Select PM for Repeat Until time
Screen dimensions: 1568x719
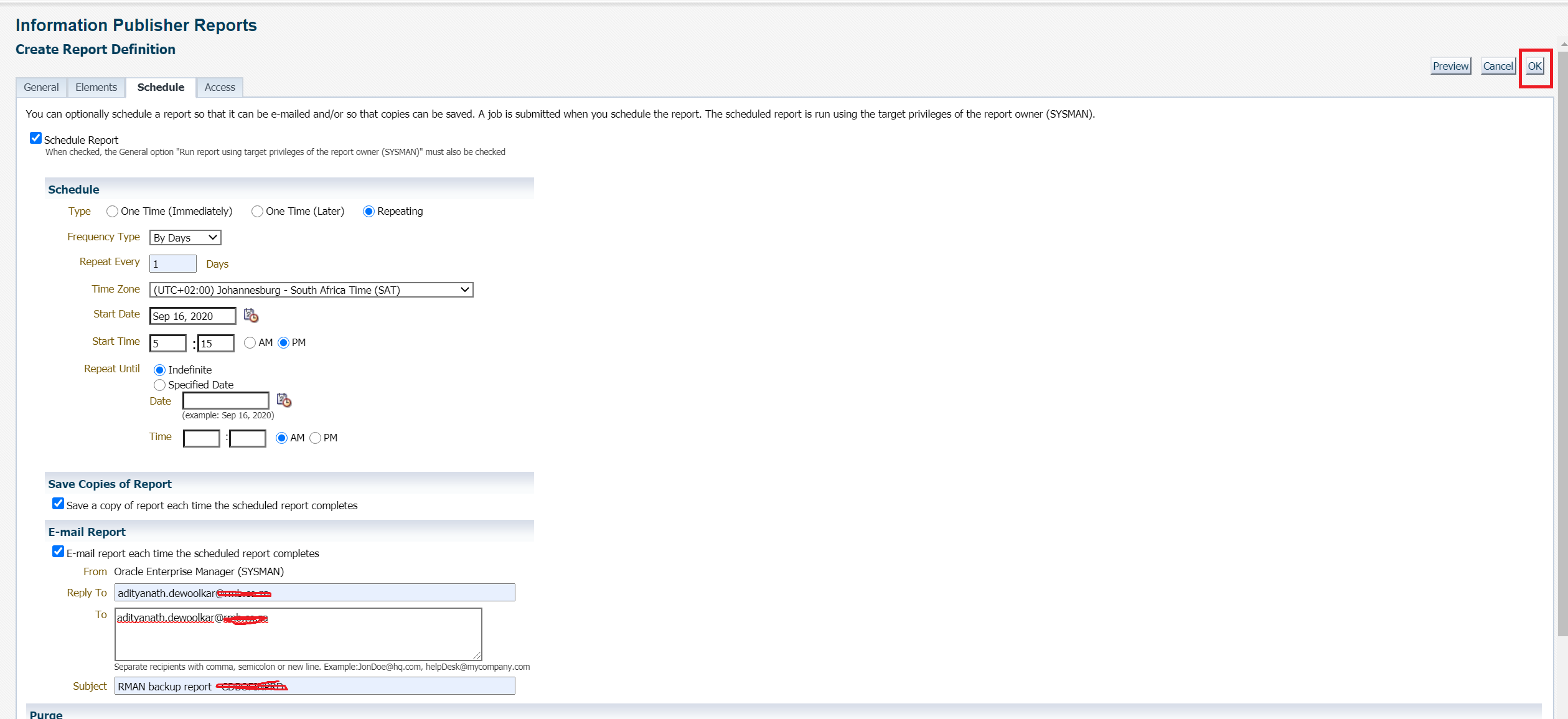[316, 438]
